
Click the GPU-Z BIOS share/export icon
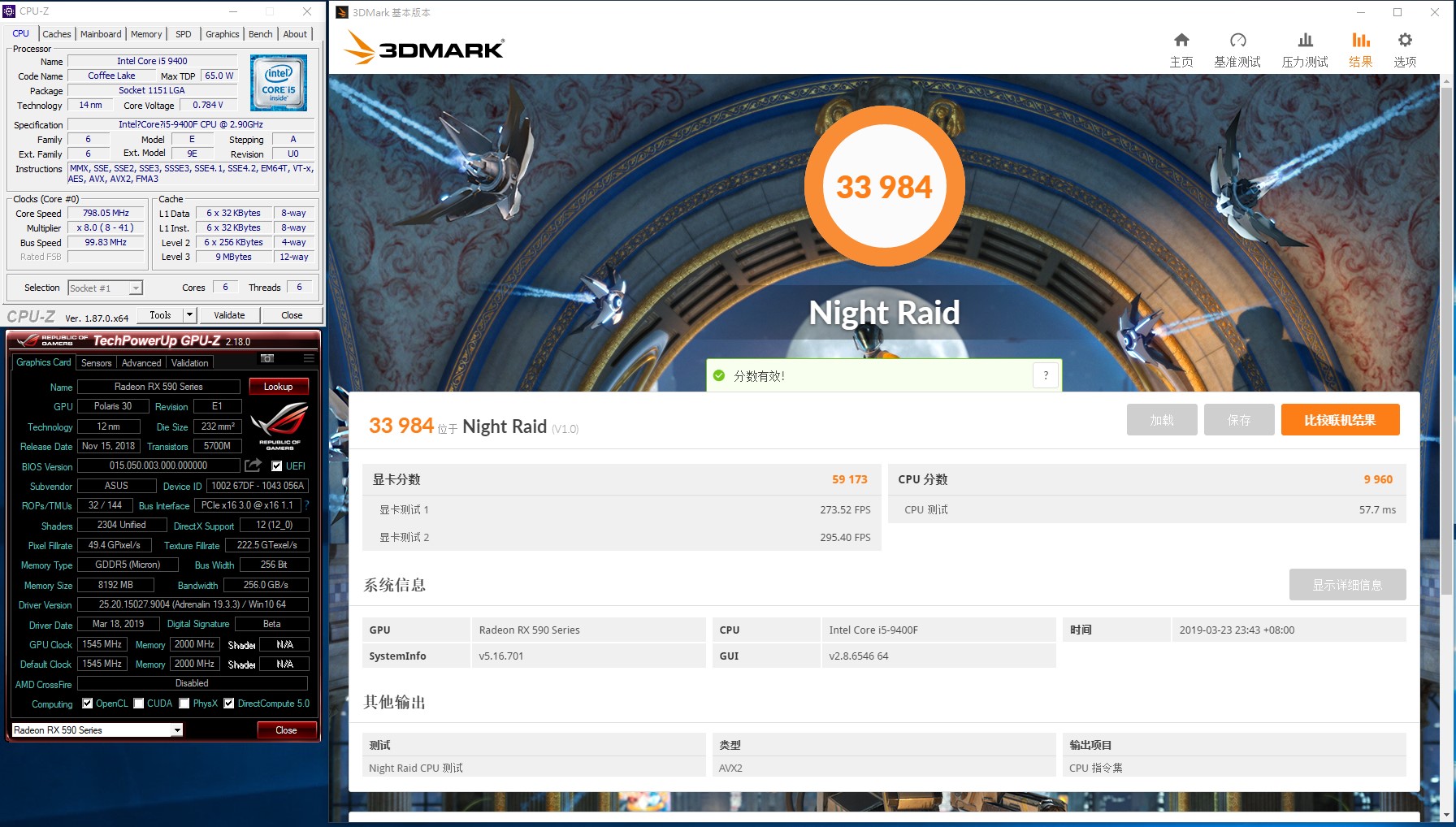(253, 465)
